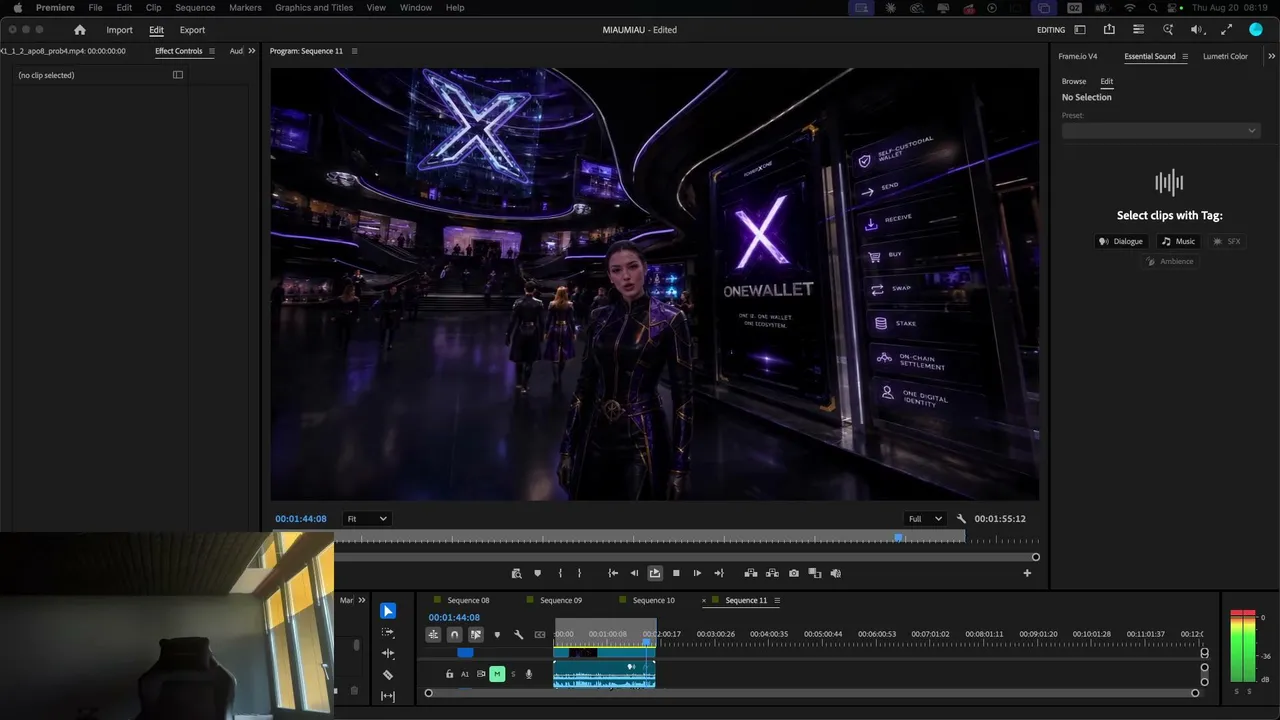This screenshot has height=720, width=1280.
Task: Choose the Track Select Forward tool
Action: coord(388,632)
